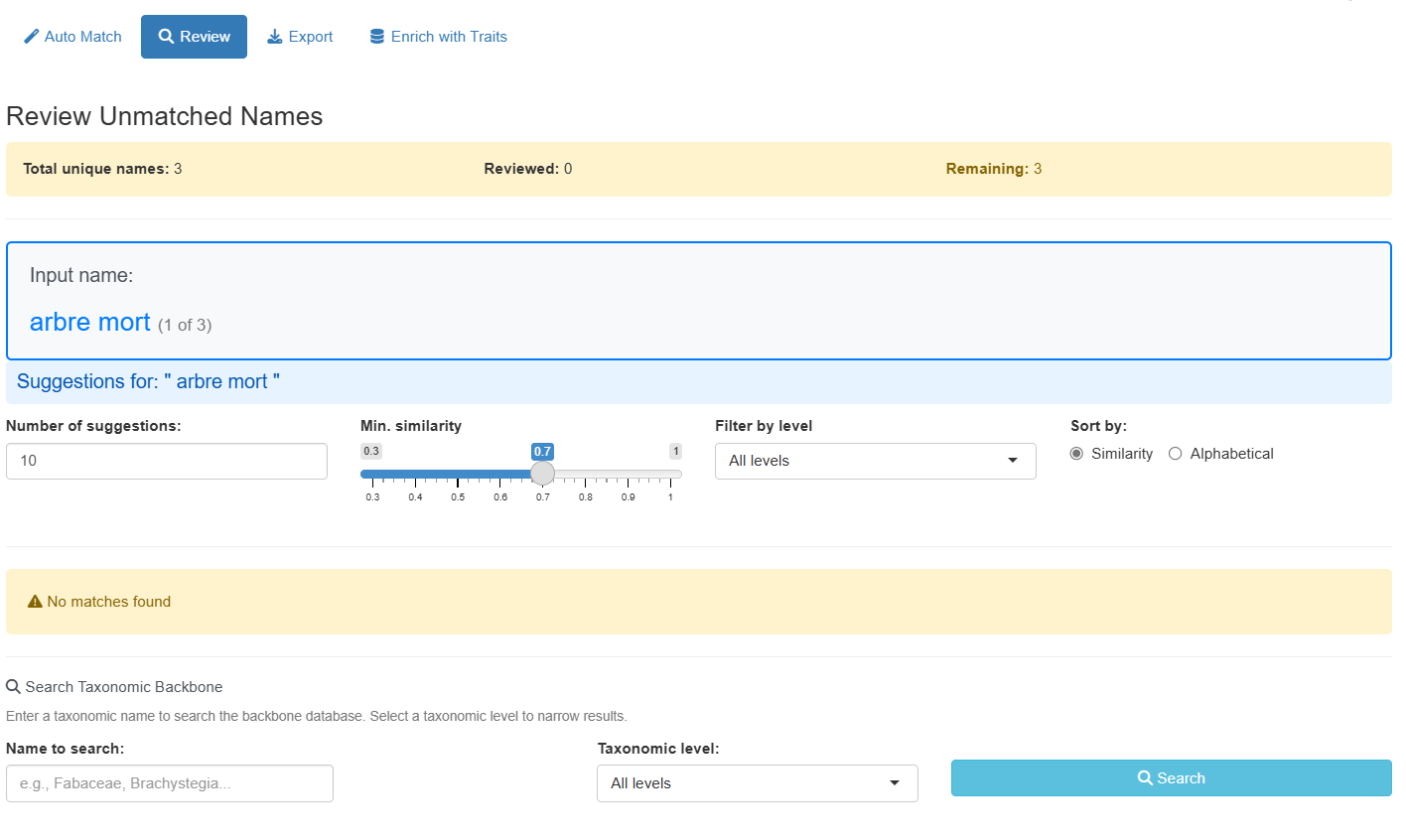This screenshot has width=1406, height=840.
Task: Click the magnifier icon inside Search button
Action: pos(1145,778)
